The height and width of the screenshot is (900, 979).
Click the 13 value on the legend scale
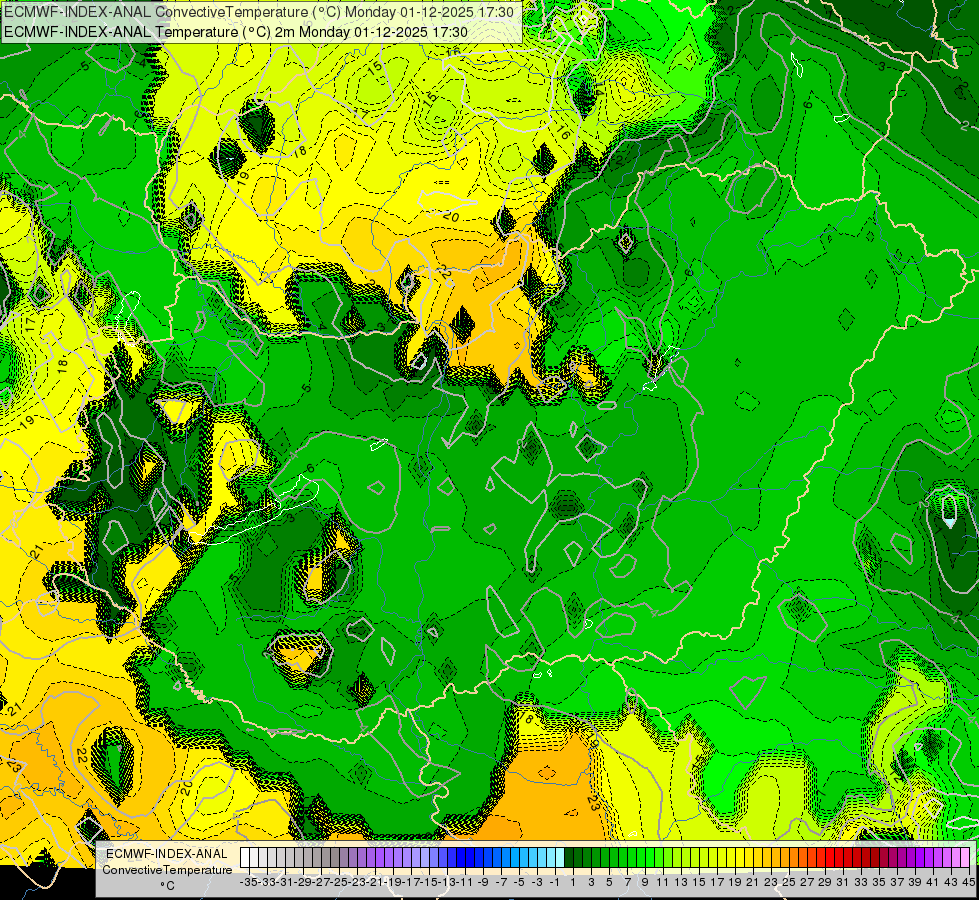tap(681, 882)
